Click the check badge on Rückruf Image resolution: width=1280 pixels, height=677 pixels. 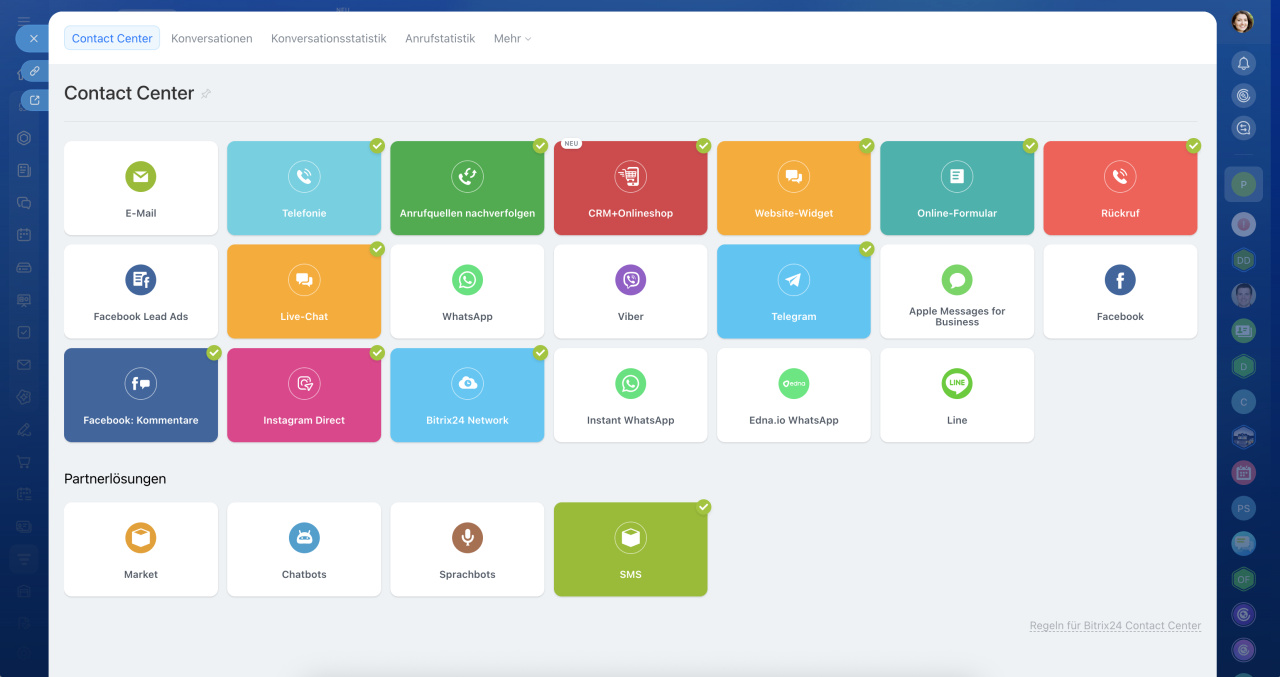[x=1193, y=145]
